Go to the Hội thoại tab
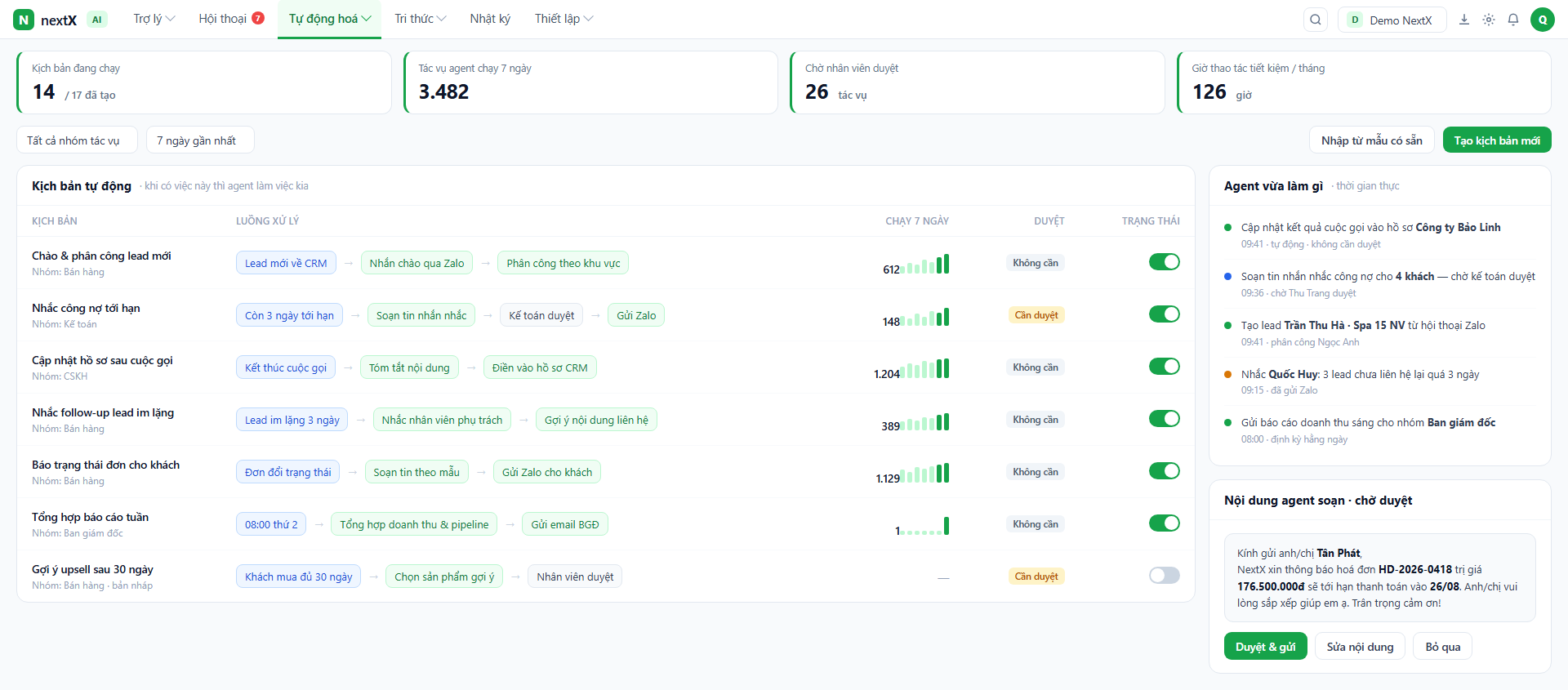Screen dimensions: 1568x690 point(231,19)
